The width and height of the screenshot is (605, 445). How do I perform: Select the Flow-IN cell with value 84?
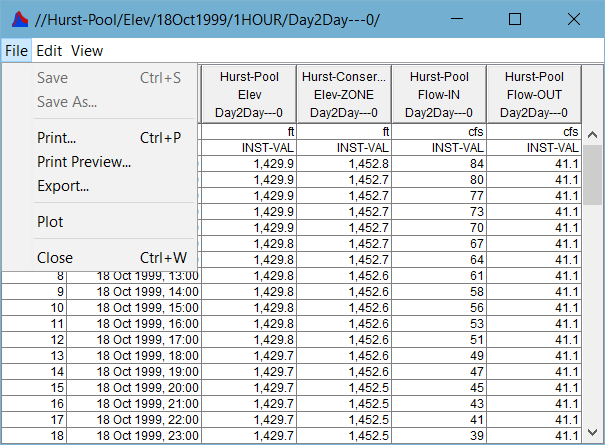439,164
